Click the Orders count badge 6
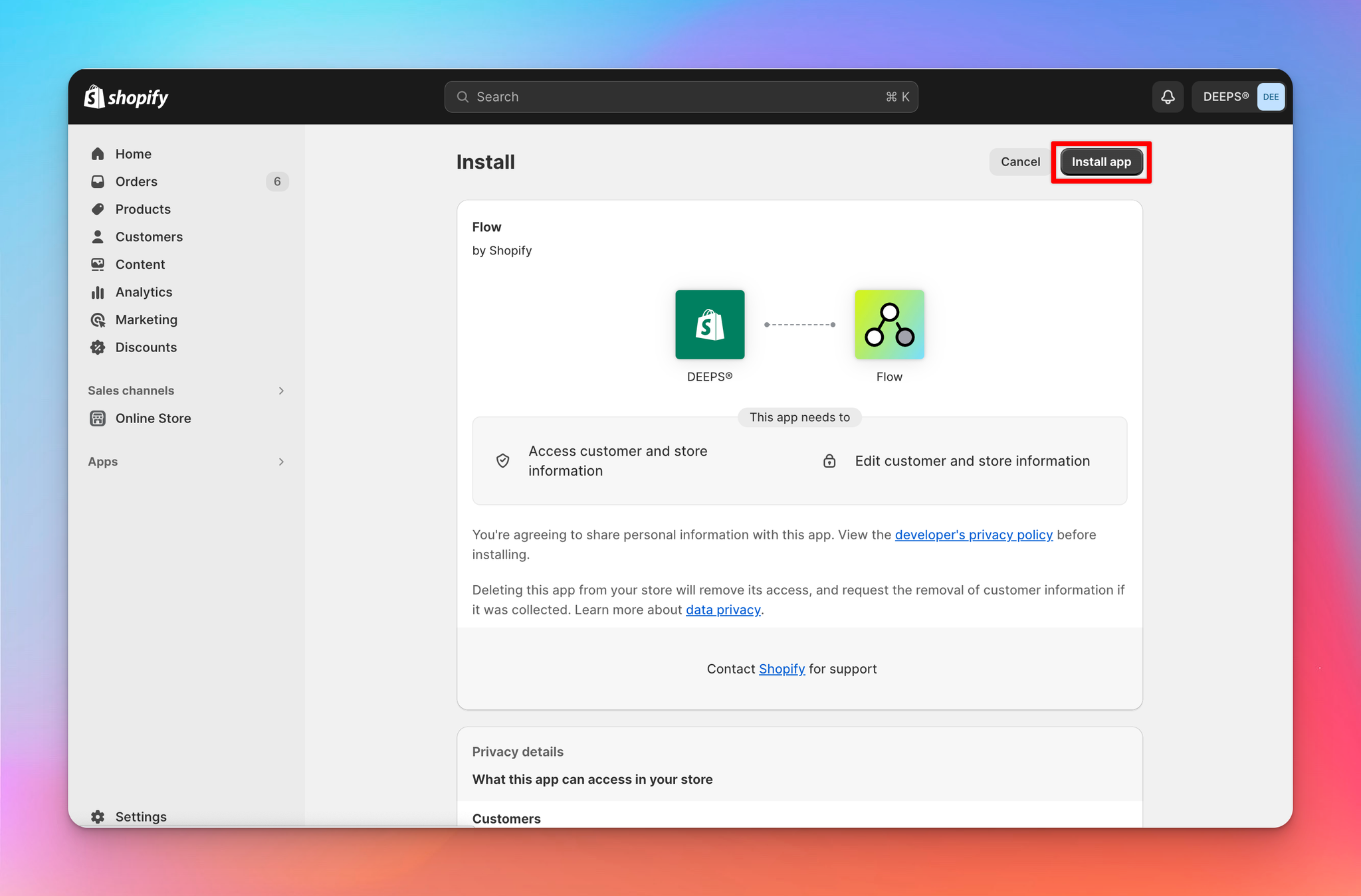1361x896 pixels. (277, 181)
